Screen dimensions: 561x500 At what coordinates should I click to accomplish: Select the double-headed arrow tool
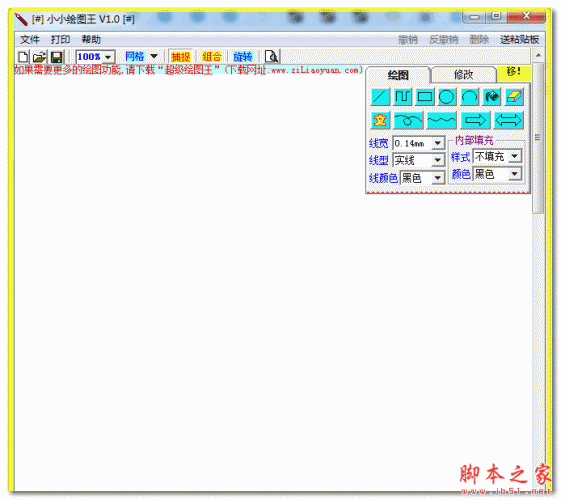508,120
